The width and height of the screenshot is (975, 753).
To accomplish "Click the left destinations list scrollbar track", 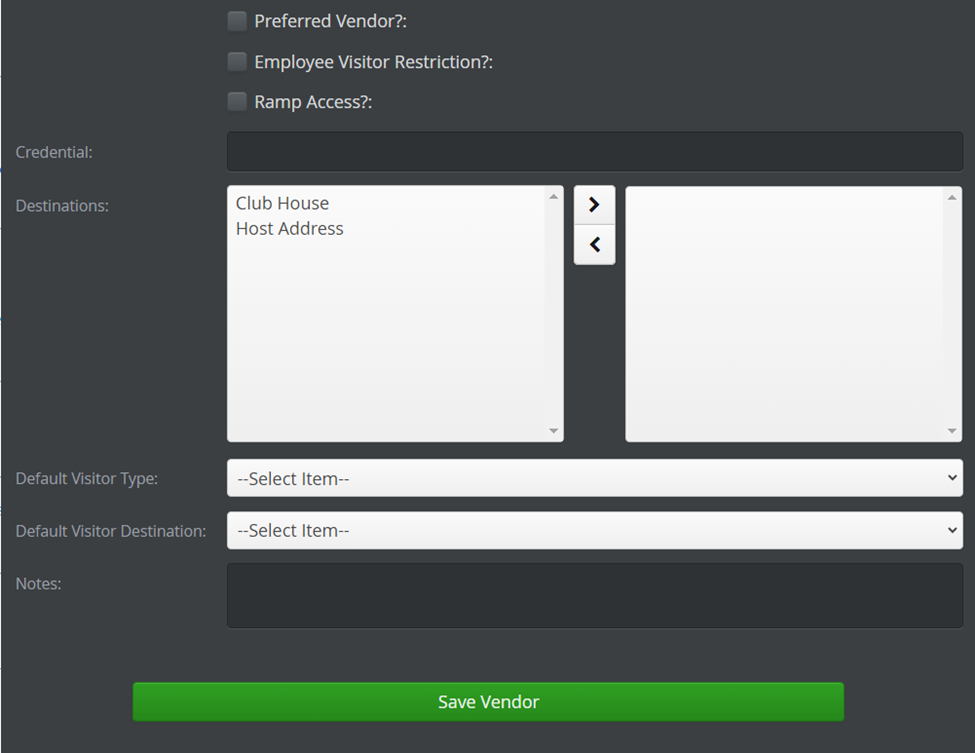I will click(553, 314).
